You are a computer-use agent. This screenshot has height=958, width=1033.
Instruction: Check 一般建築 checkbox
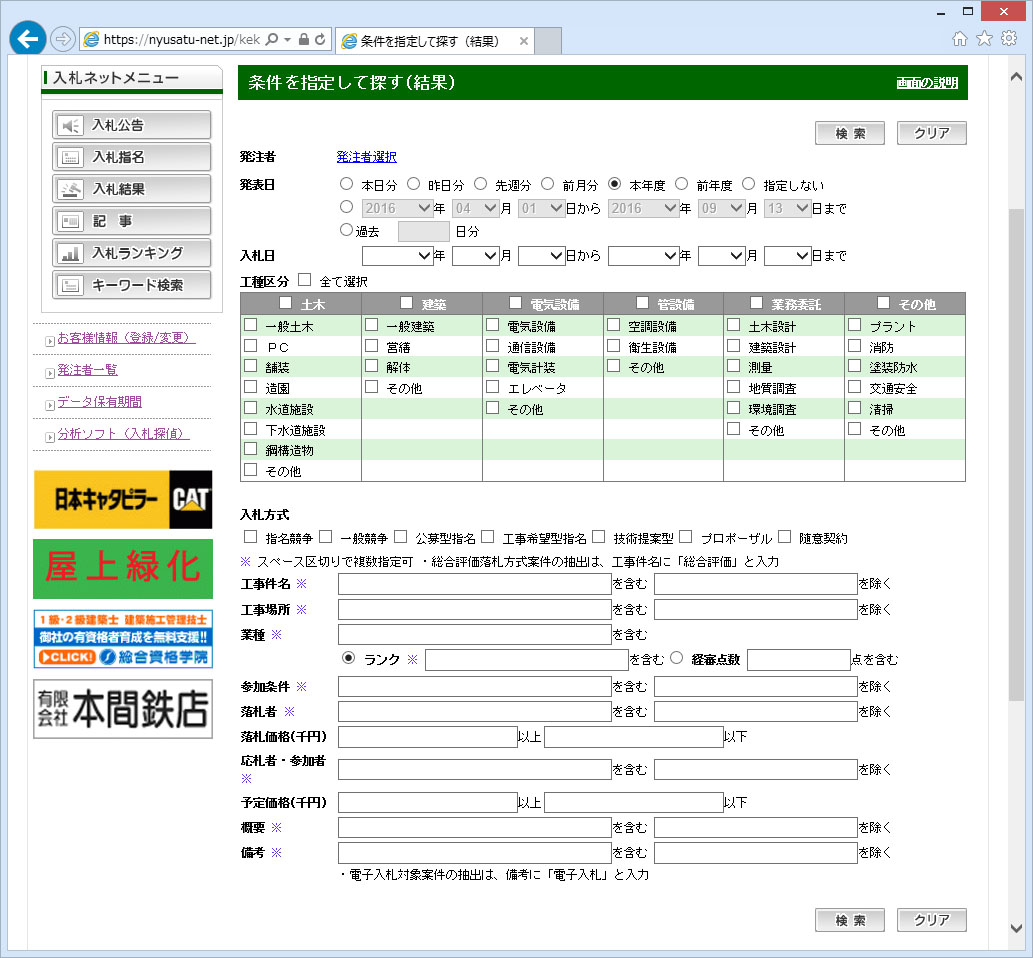pyautogui.click(x=372, y=325)
